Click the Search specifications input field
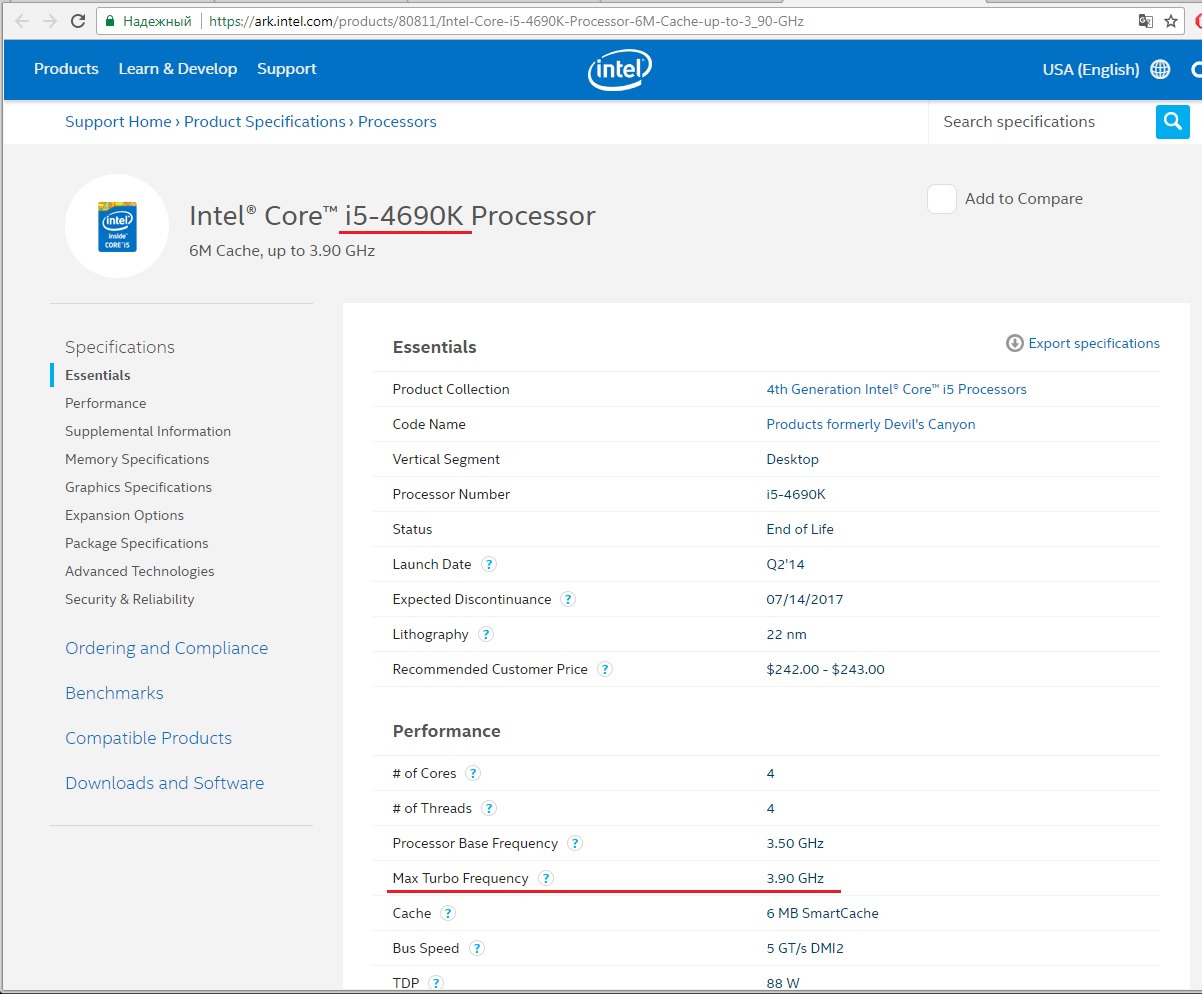The image size is (1202, 994). pos(1040,122)
